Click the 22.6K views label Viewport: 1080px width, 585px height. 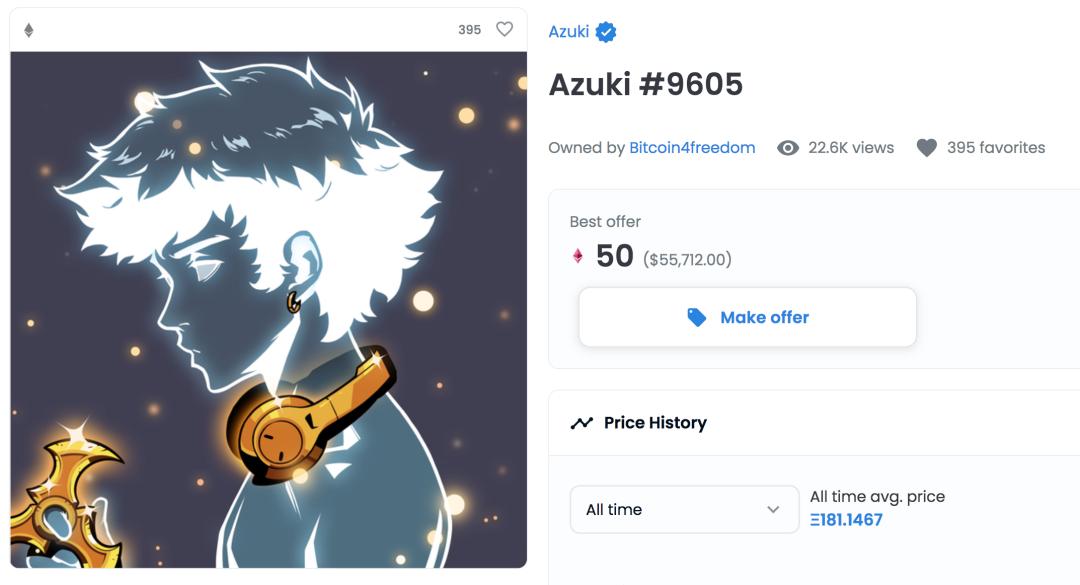coord(851,147)
